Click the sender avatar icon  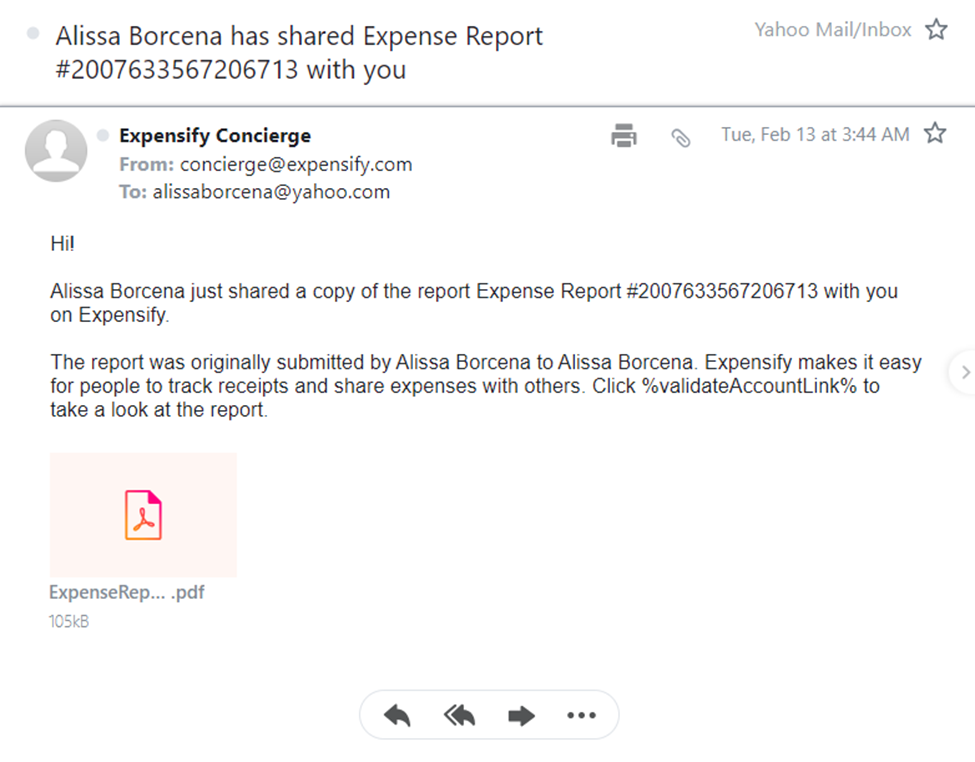click(x=56, y=151)
